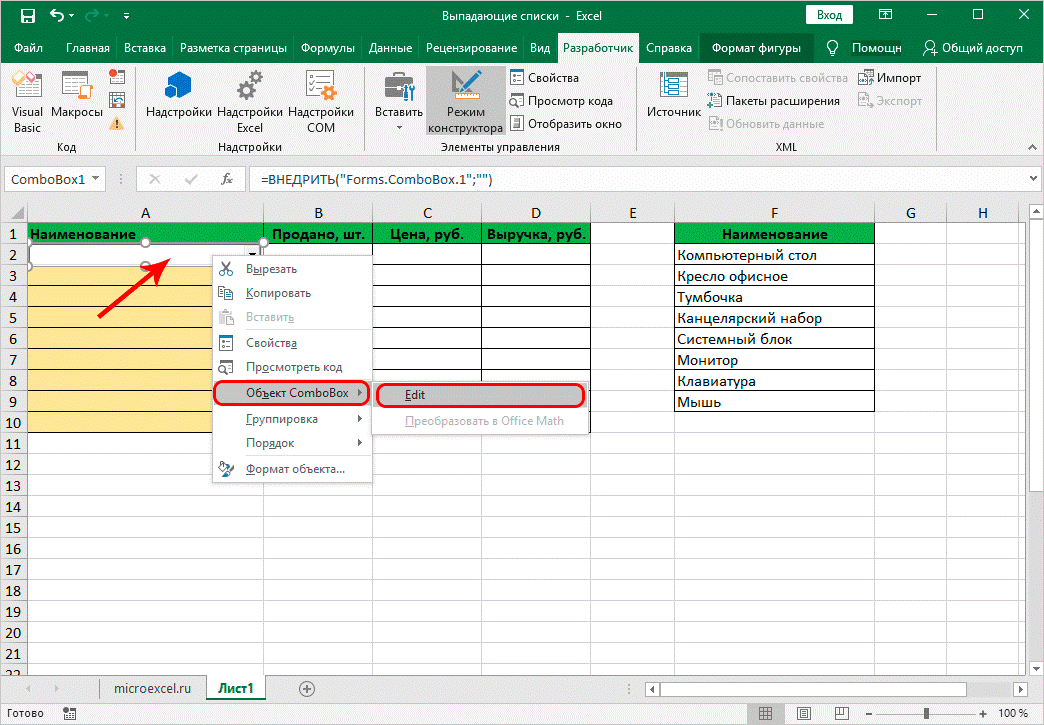Switch to the Формулы ribbon tab
Viewport: 1044px width, 725px height.
pos(327,48)
